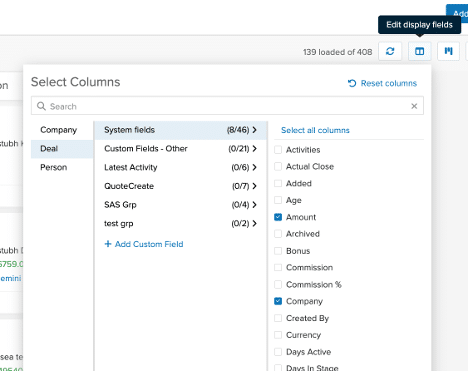Screen dimensions: 468x371
Task: Open the Custom Fields - Other group
Action: click(x=181, y=149)
